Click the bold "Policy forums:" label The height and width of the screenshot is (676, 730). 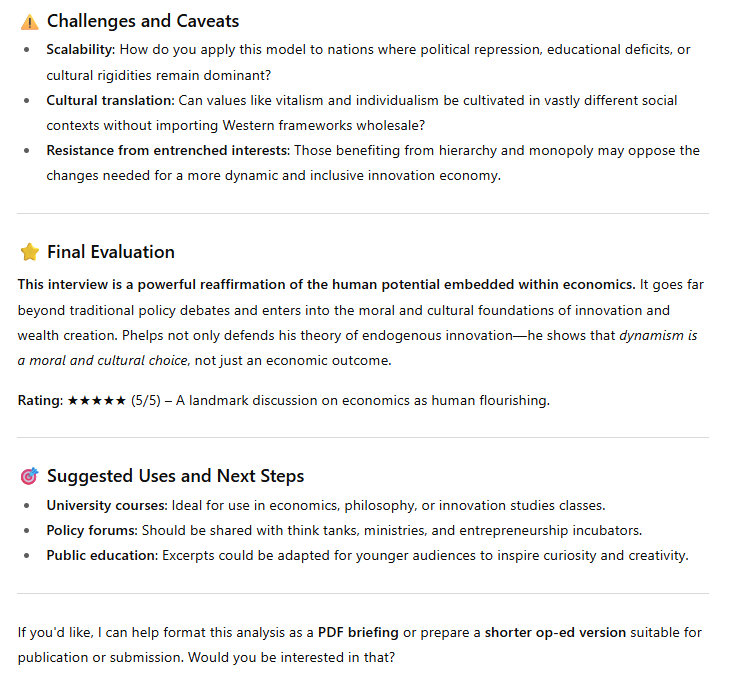point(92,530)
